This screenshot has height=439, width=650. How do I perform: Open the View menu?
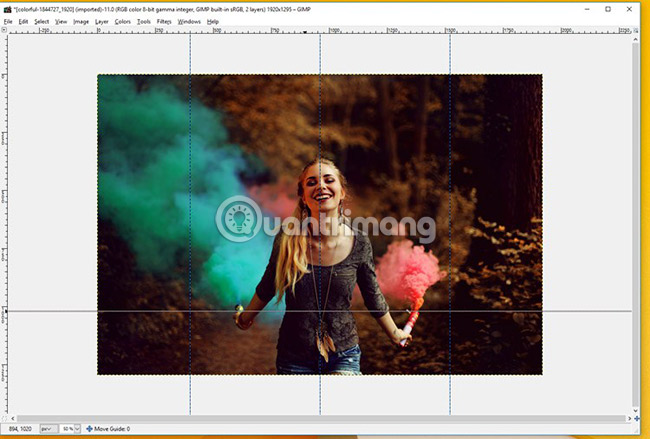(x=62, y=21)
